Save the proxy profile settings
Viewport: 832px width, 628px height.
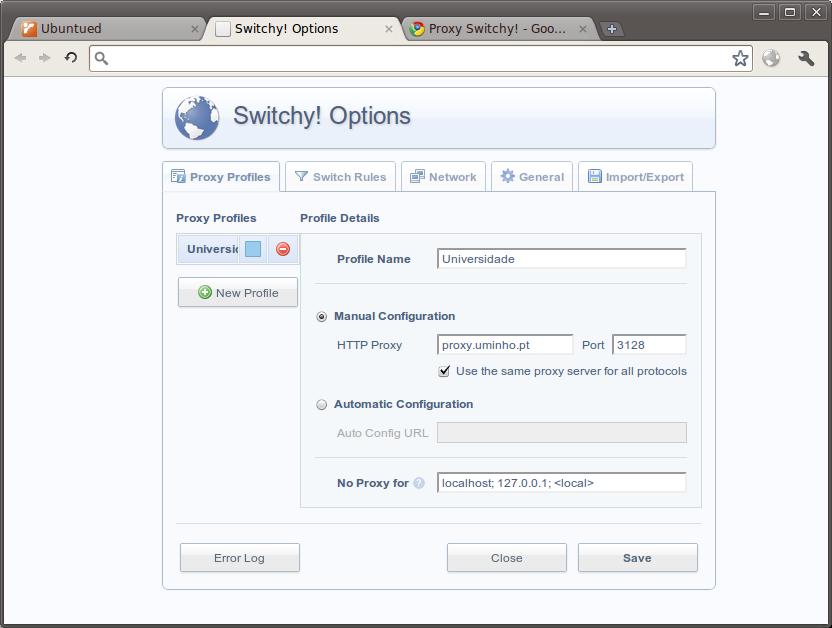[637, 558]
